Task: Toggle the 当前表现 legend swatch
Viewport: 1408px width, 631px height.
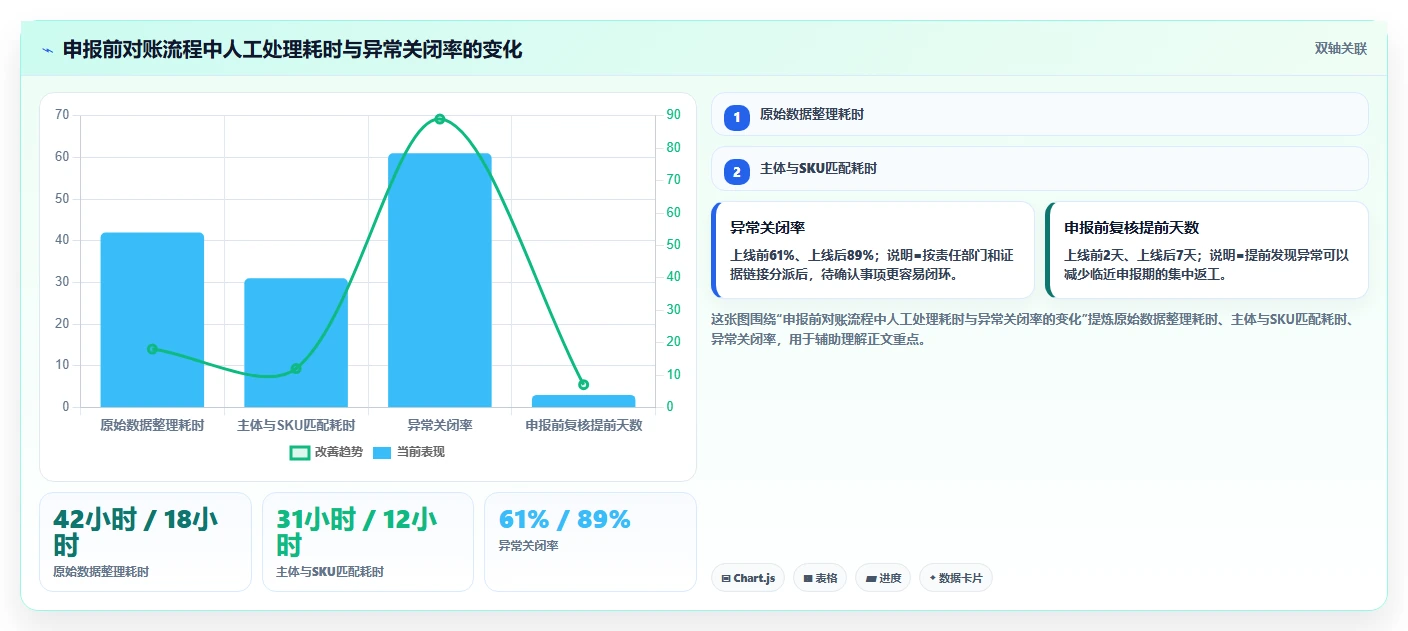Action: (x=382, y=452)
